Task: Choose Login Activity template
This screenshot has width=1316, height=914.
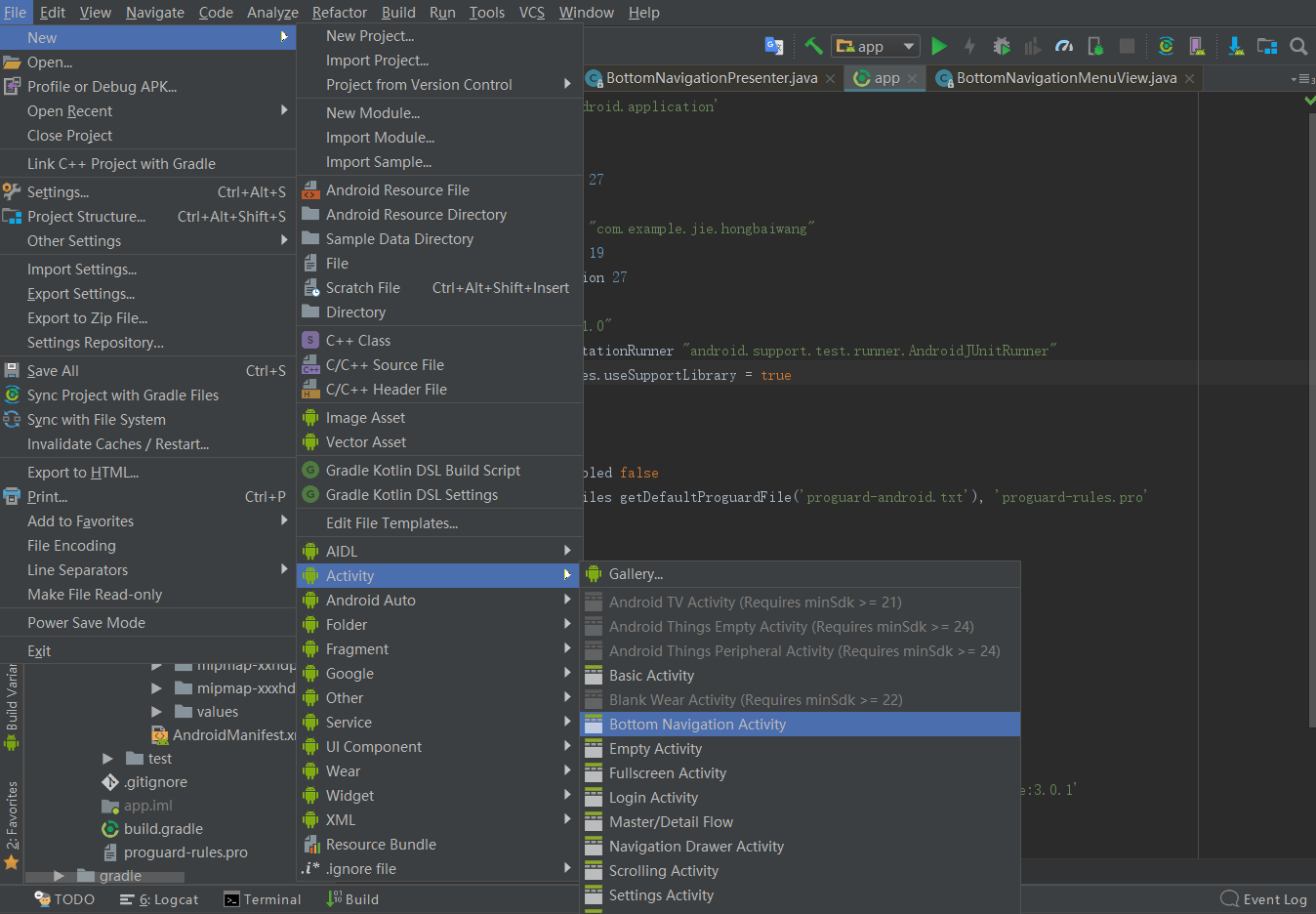Action: coord(801,798)
